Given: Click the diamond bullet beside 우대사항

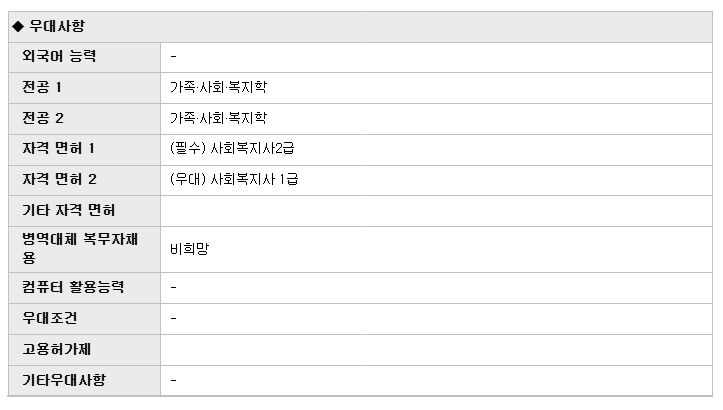Looking at the screenshot, I should [x=18, y=27].
